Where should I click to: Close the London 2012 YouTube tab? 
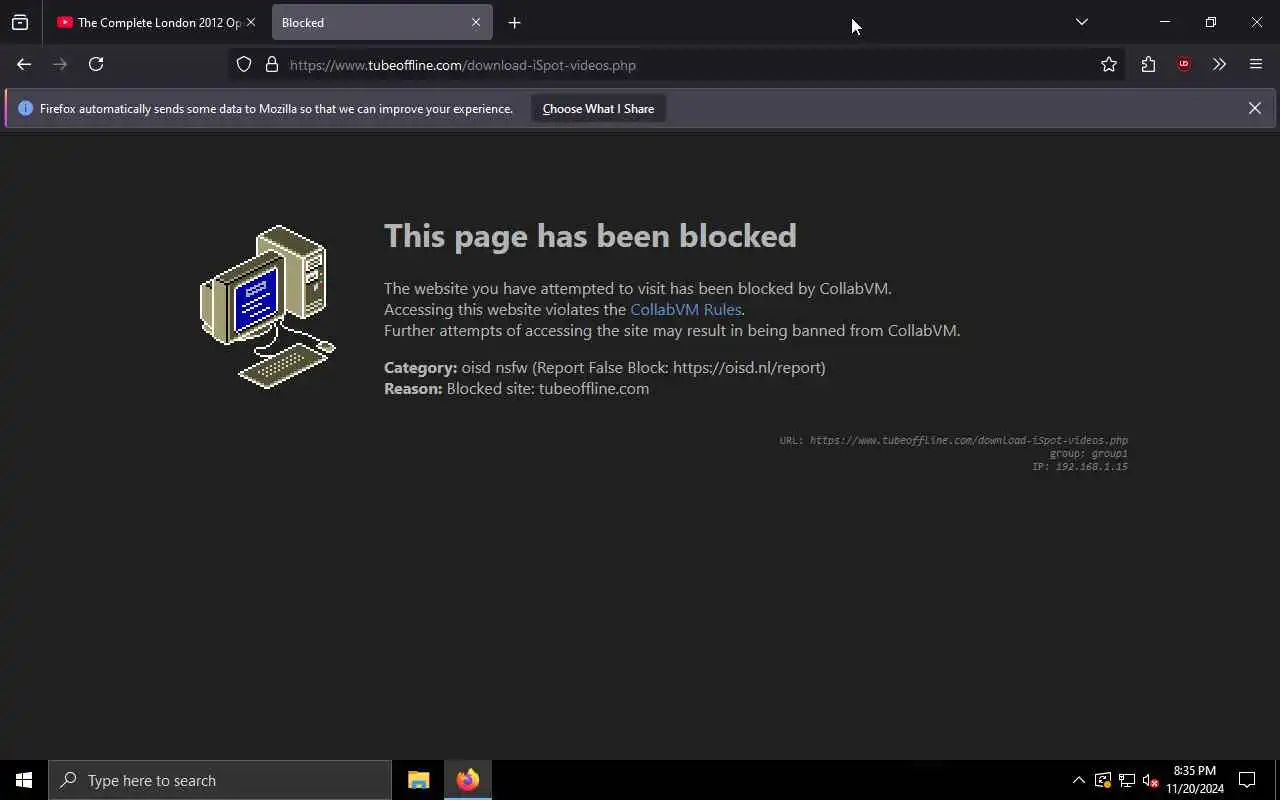click(251, 22)
